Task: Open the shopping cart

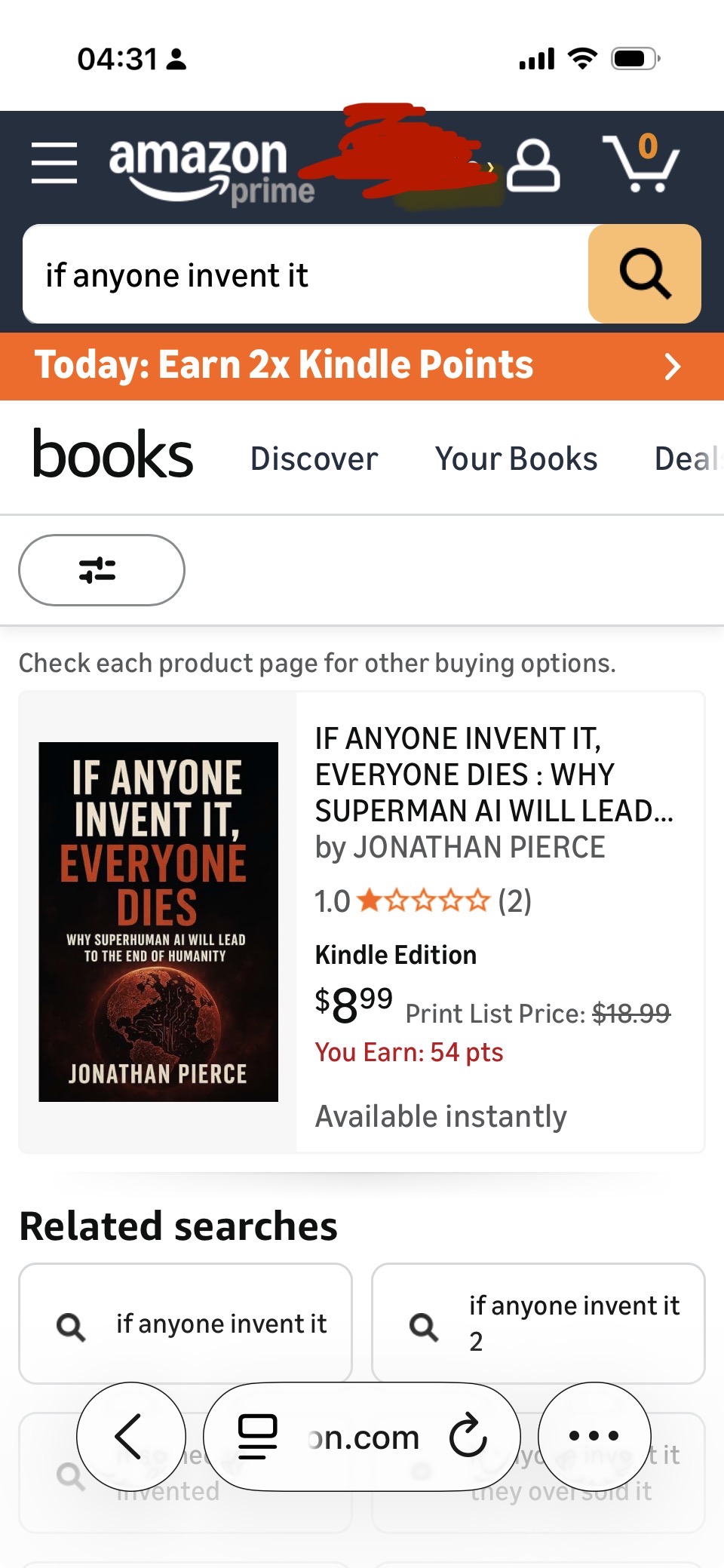Action: pos(641,163)
